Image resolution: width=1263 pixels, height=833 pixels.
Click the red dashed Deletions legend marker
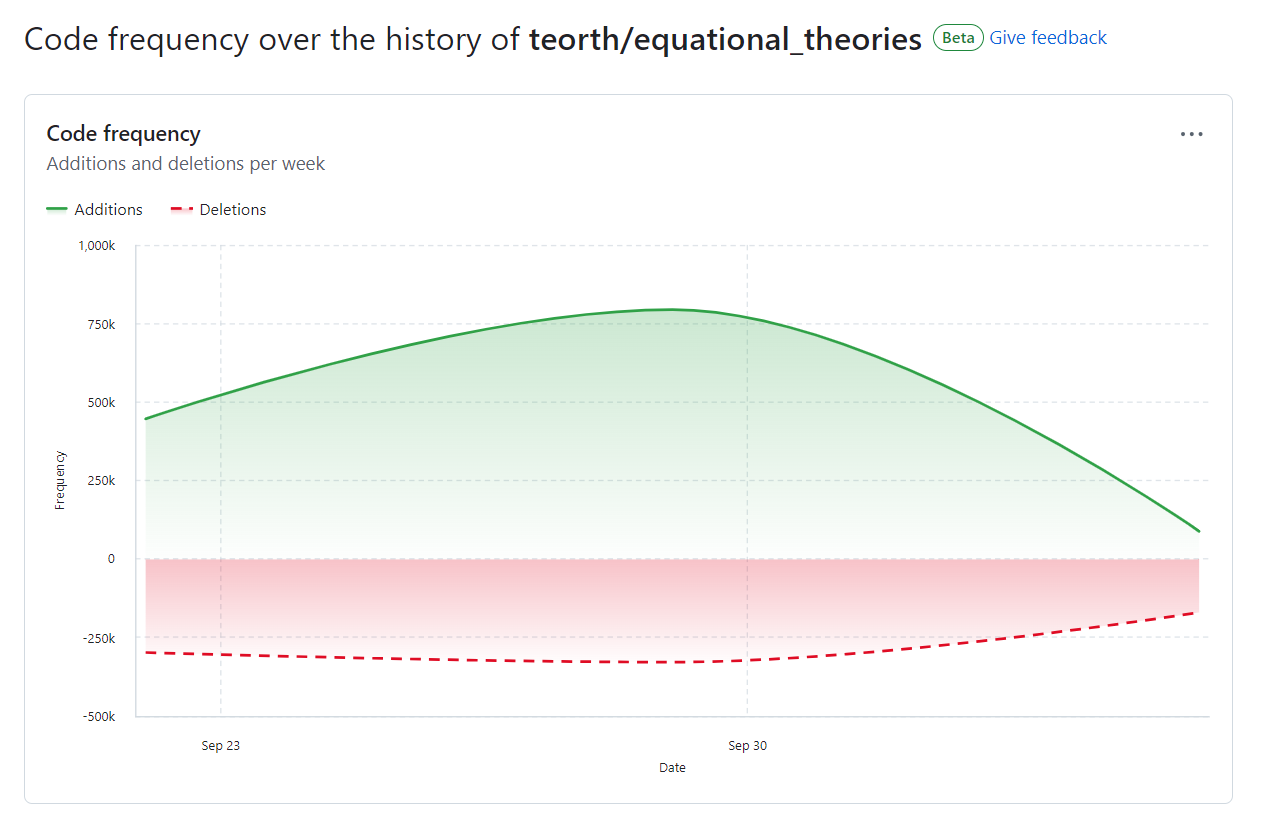point(182,210)
